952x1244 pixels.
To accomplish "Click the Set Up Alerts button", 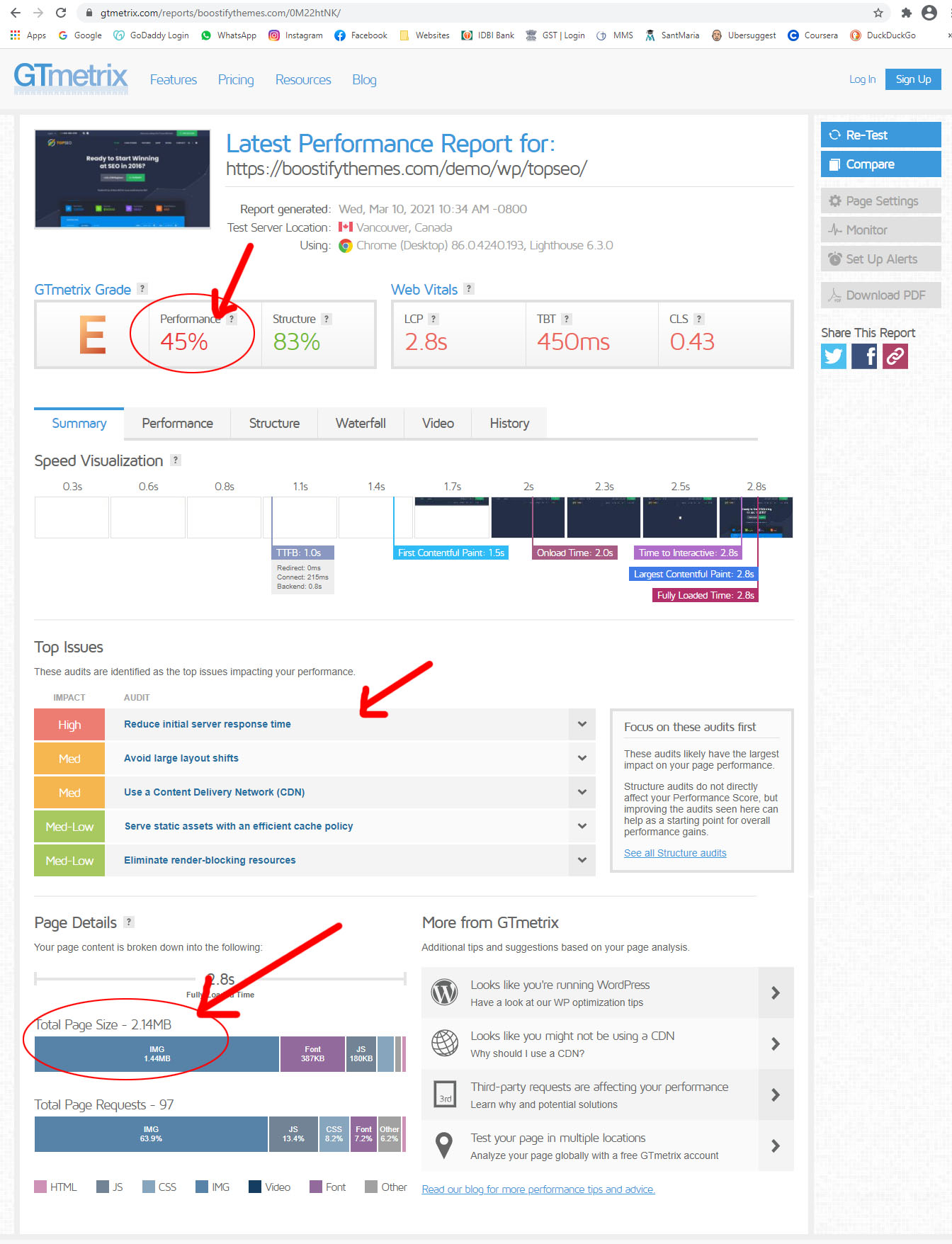I will tap(880, 259).
